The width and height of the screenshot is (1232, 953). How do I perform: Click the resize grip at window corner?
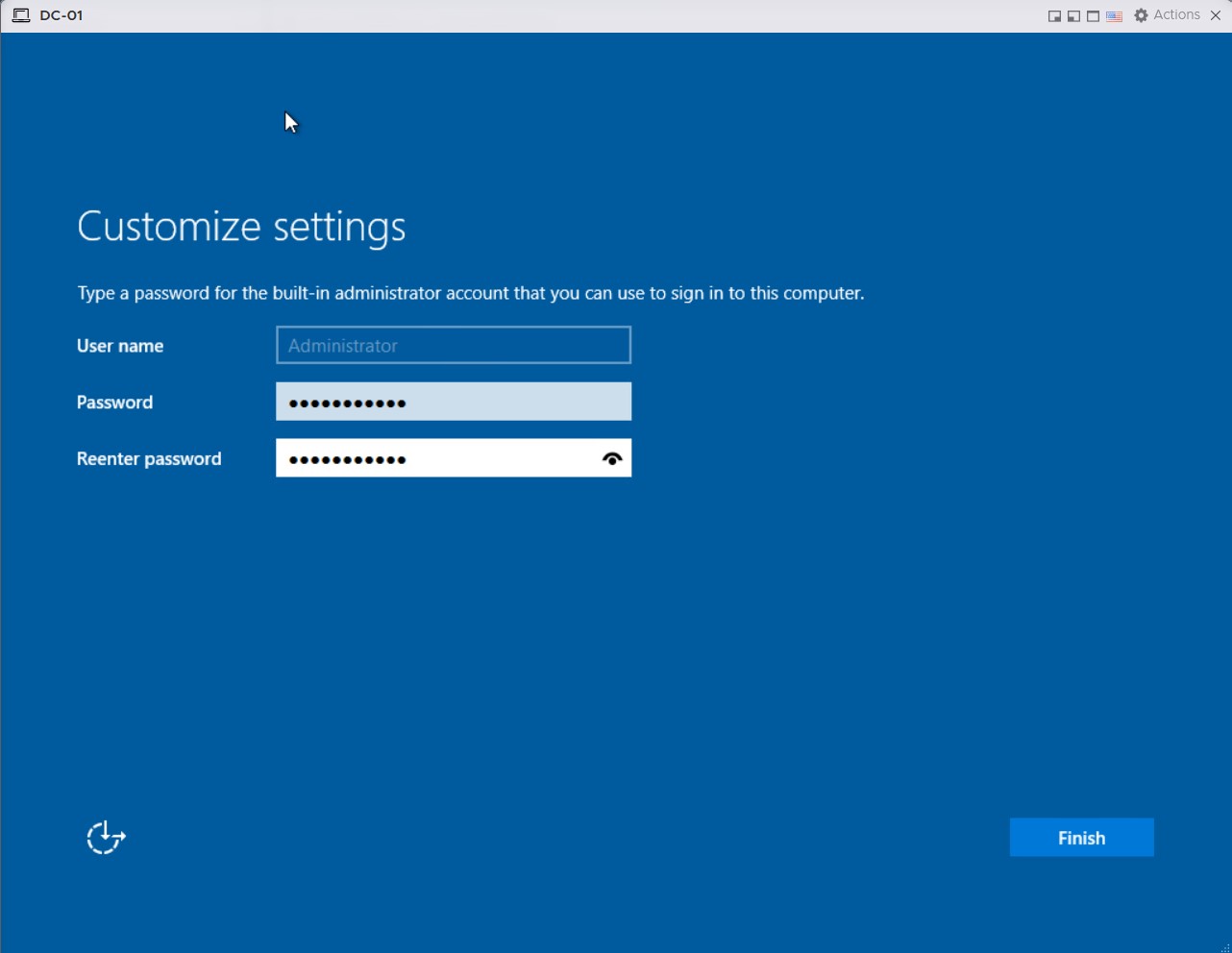pyautogui.click(x=1224, y=946)
